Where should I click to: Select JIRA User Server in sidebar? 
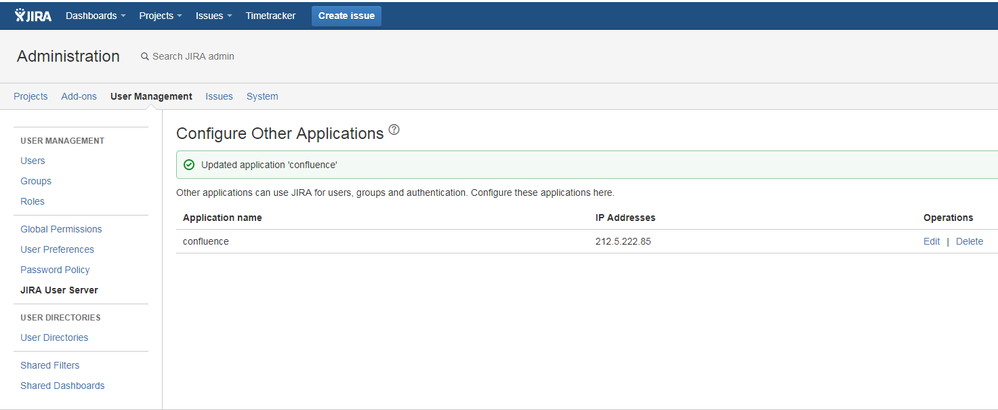point(59,290)
